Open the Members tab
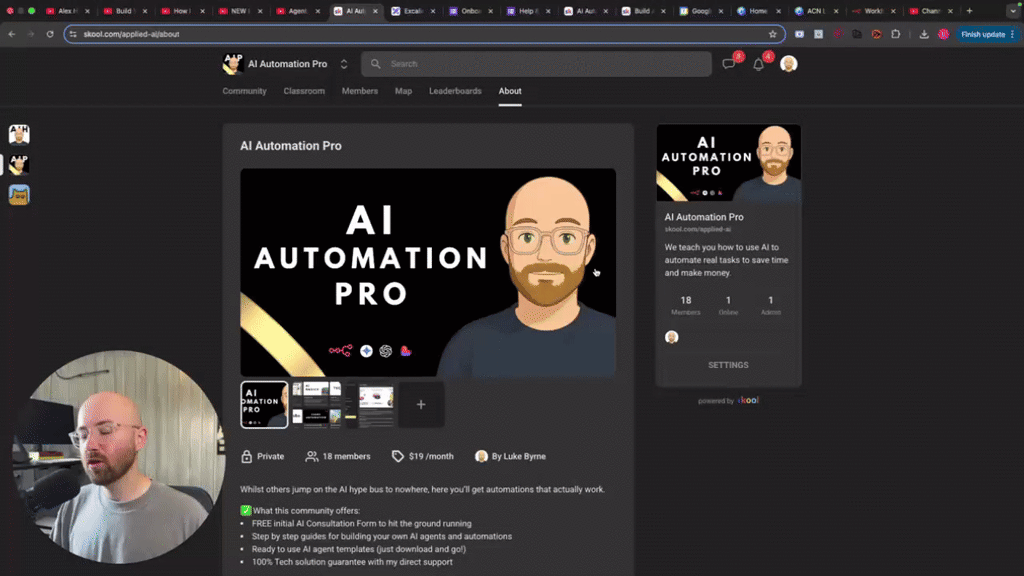Viewport: 1024px width, 576px height. click(x=360, y=91)
